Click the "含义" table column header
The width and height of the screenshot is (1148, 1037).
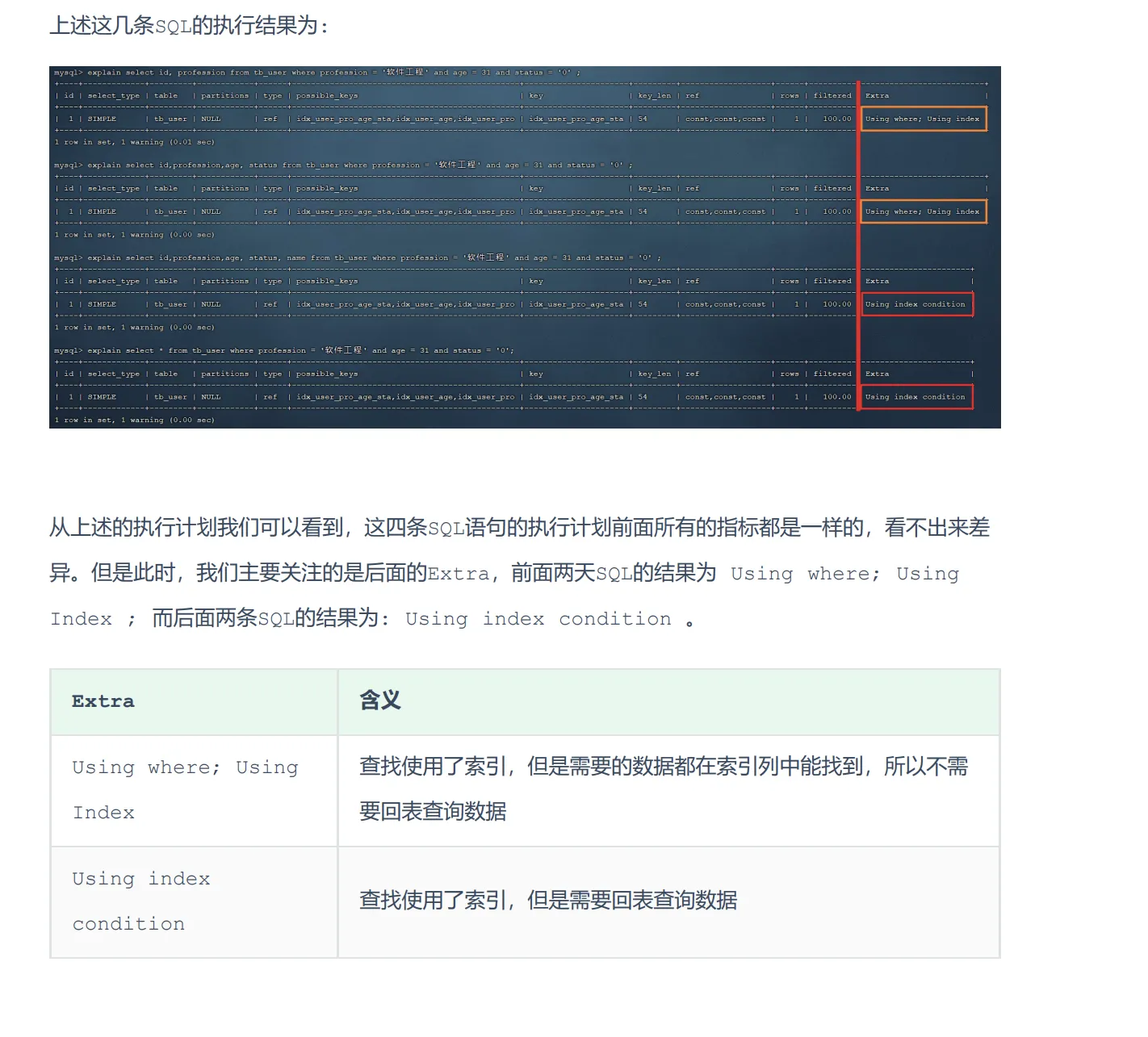[380, 700]
